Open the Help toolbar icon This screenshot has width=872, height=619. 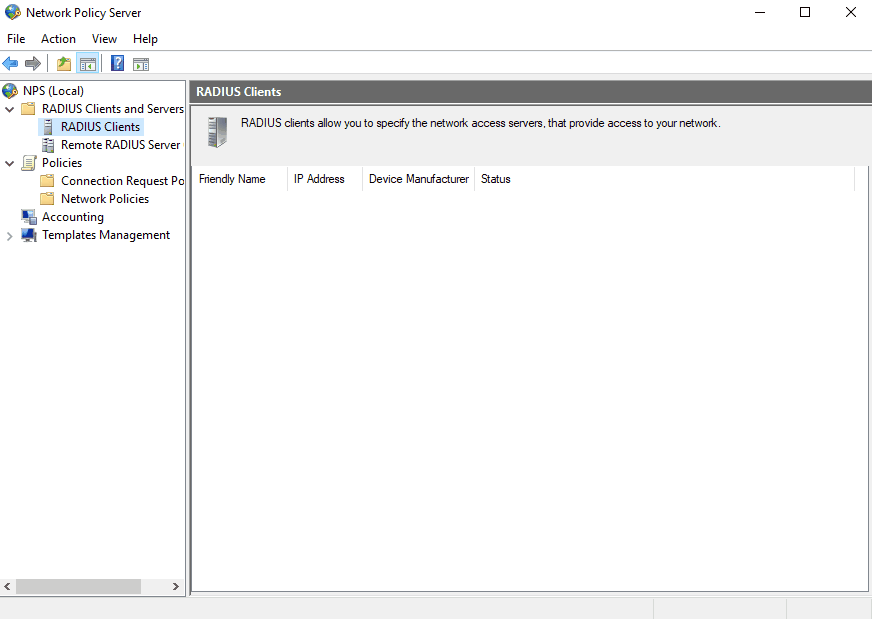point(117,63)
